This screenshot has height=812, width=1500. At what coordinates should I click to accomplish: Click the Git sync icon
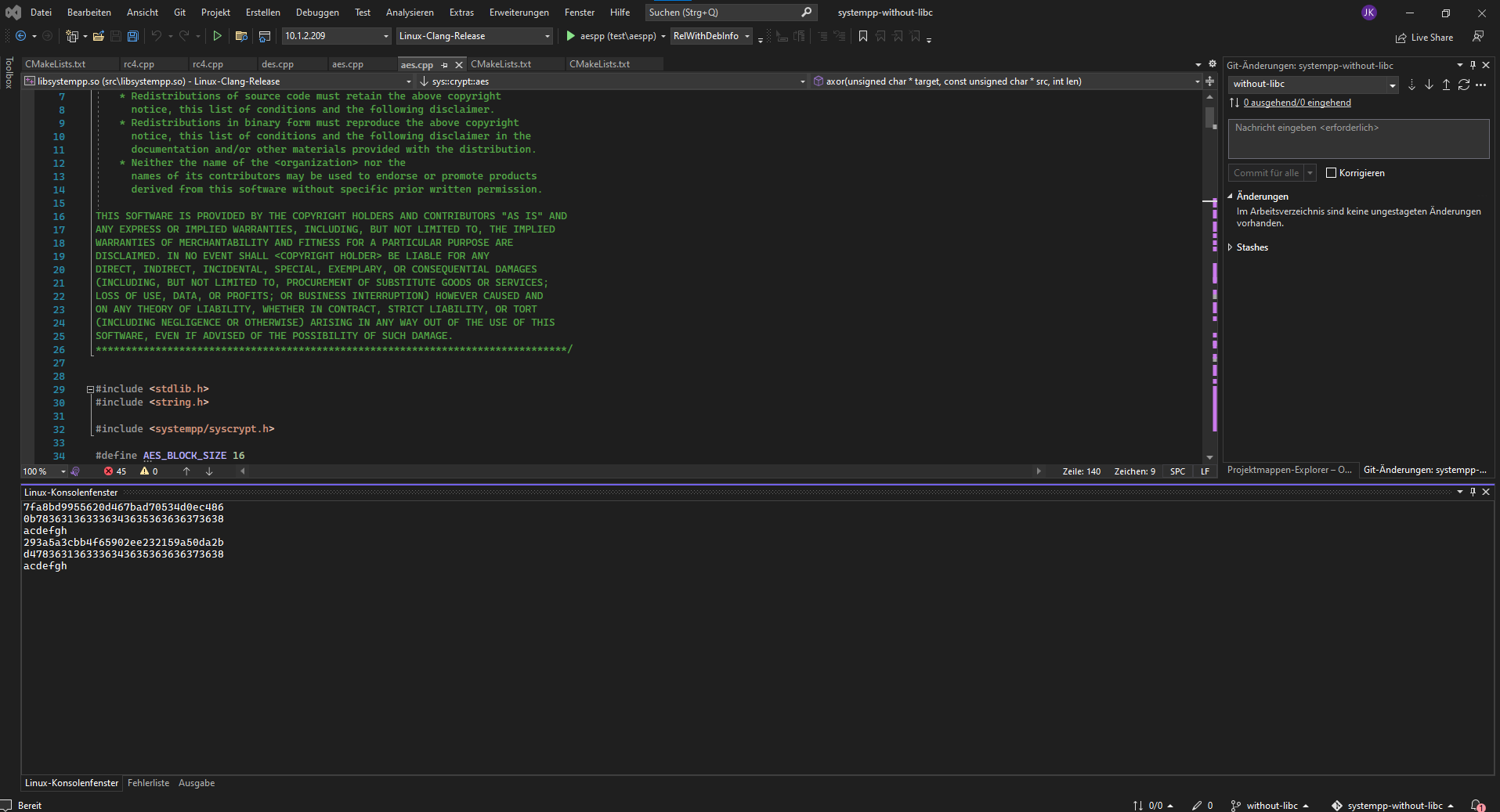(x=1463, y=85)
